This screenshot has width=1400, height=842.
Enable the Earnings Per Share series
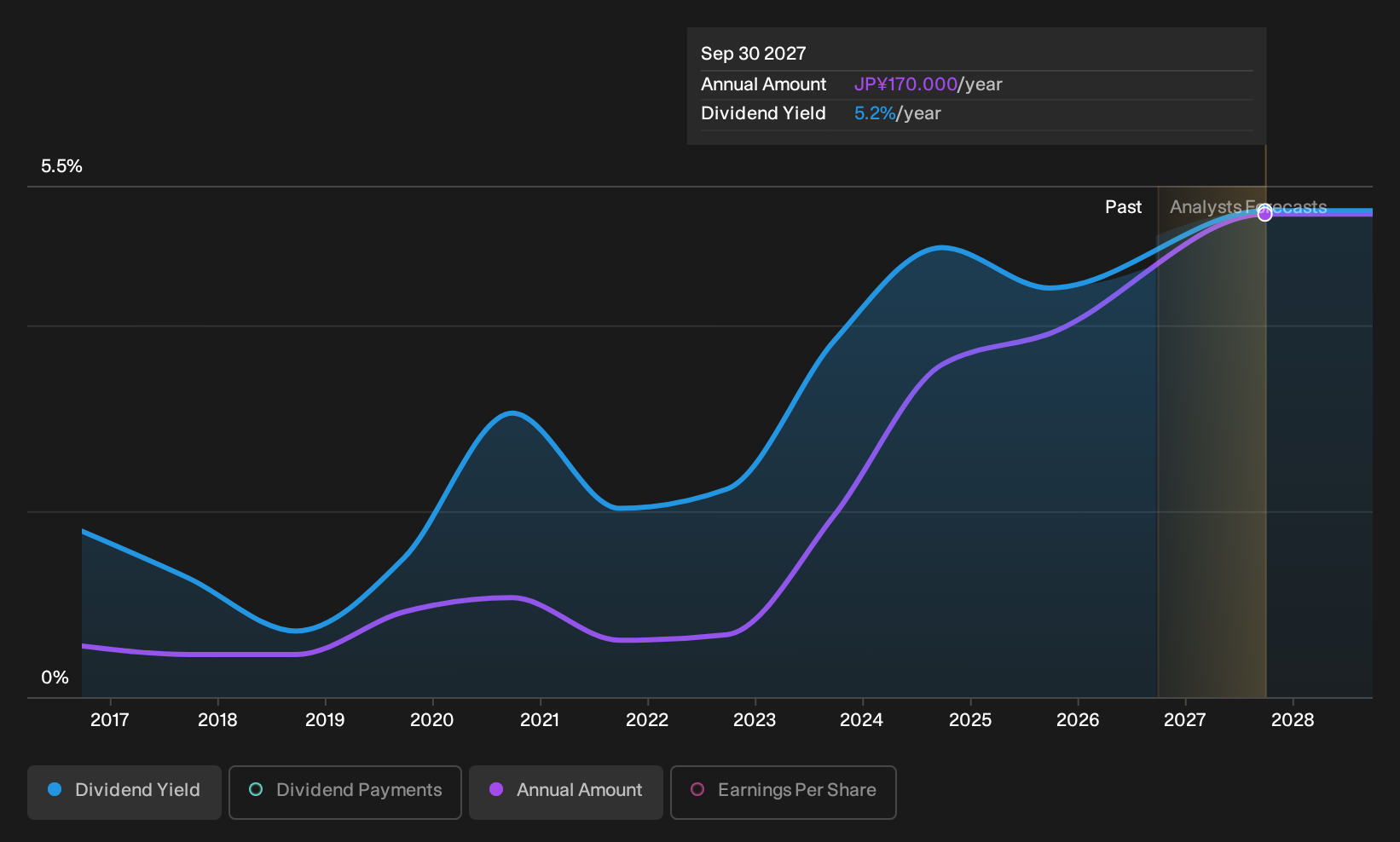[x=784, y=792]
